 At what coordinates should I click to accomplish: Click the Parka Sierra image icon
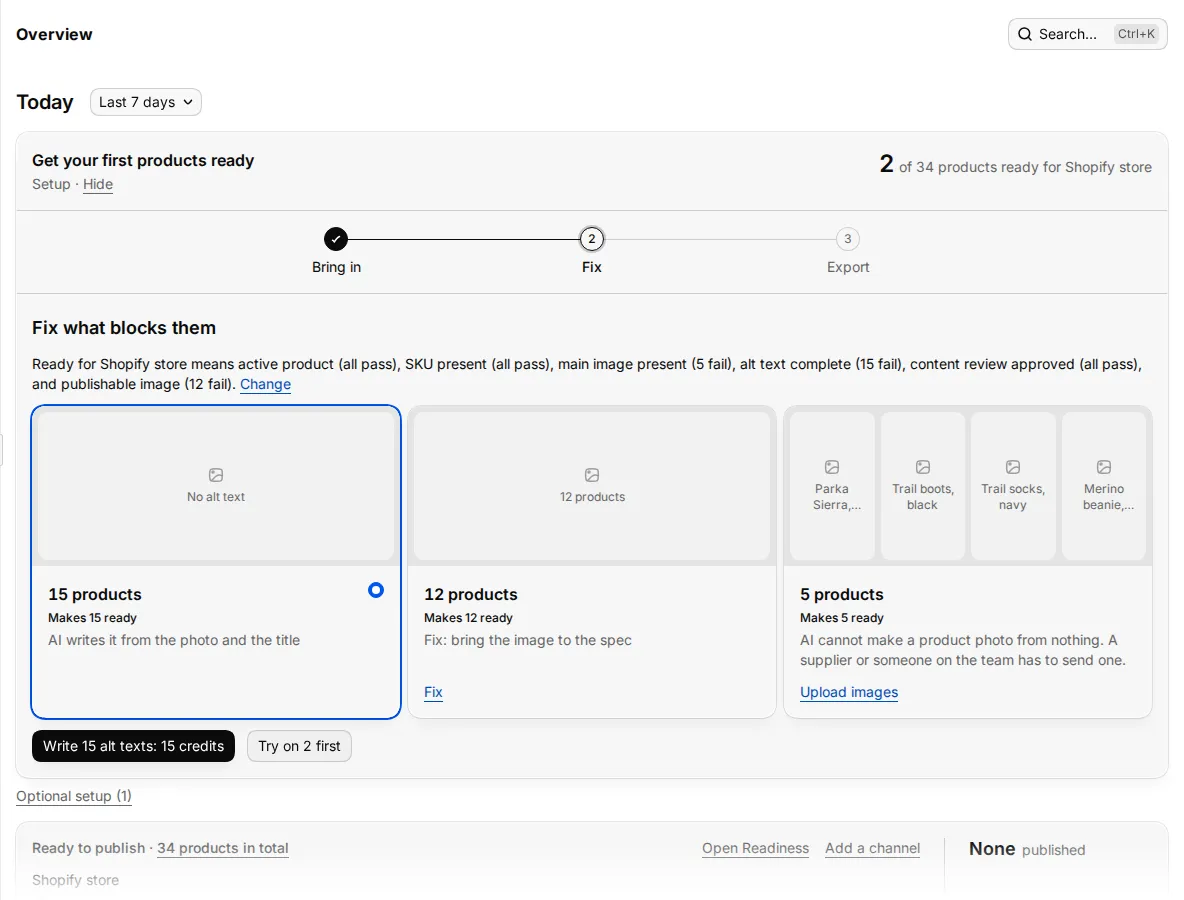(832, 467)
